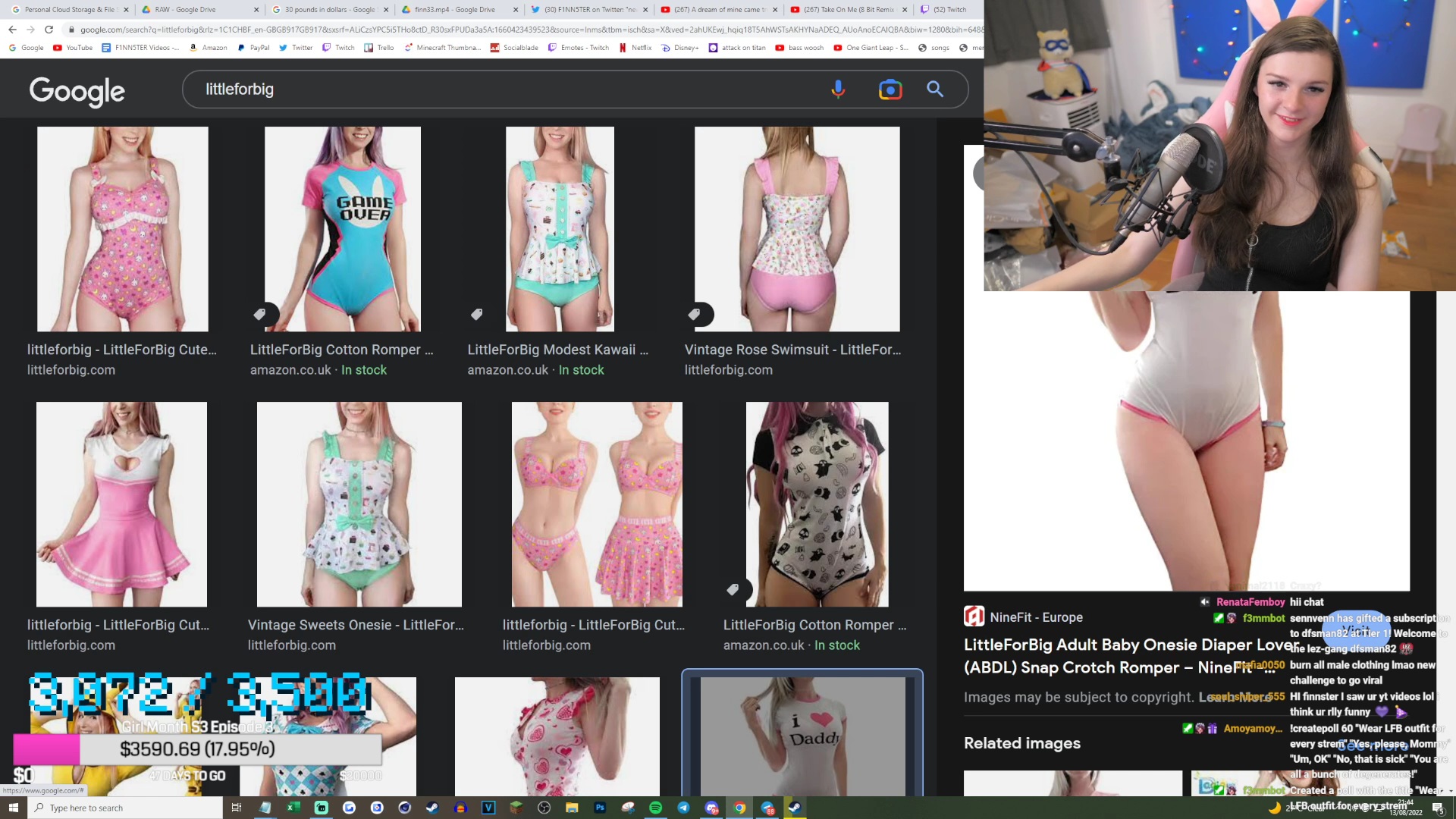Open 'LittleForBig Adult Baby Onesie' title link

click(1130, 656)
